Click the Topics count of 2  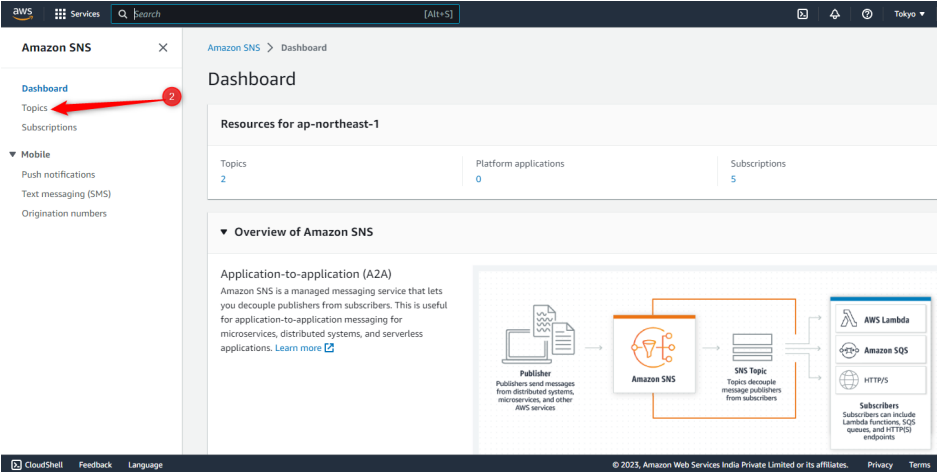[223, 179]
